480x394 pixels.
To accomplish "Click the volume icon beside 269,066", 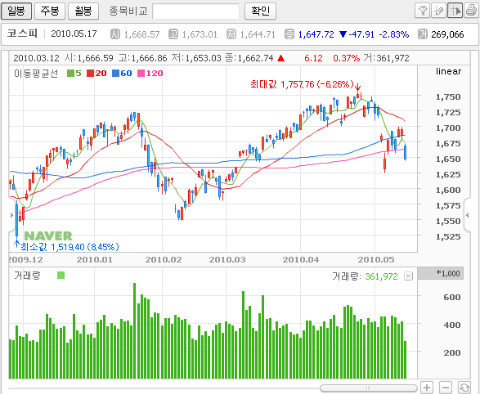I will (422, 34).
